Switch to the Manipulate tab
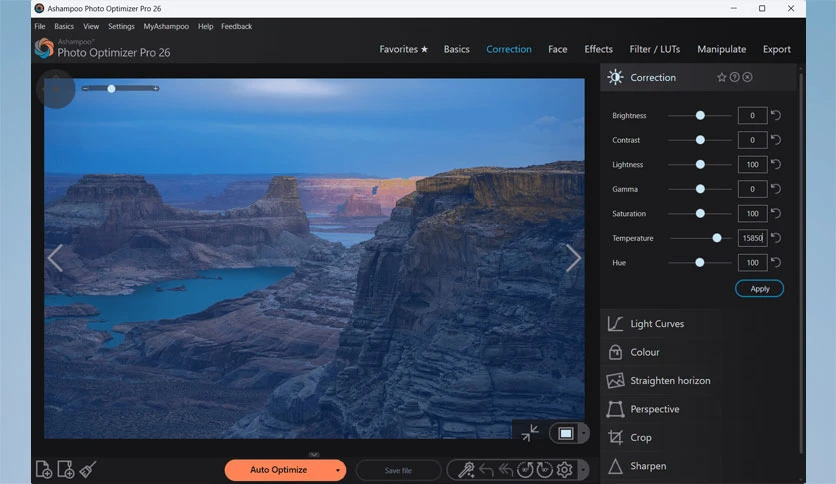The image size is (836, 484). point(721,49)
